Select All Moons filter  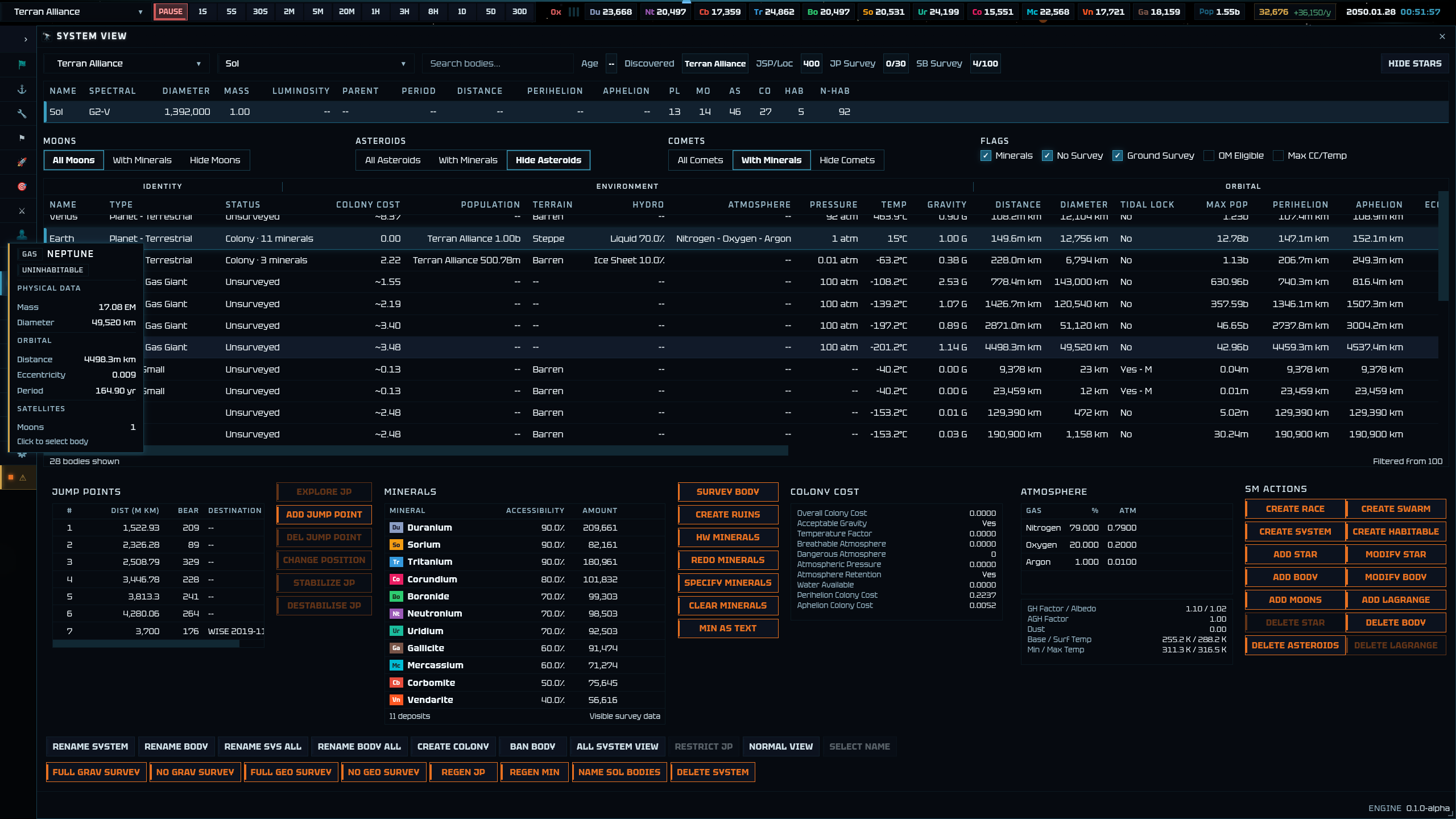coord(74,160)
